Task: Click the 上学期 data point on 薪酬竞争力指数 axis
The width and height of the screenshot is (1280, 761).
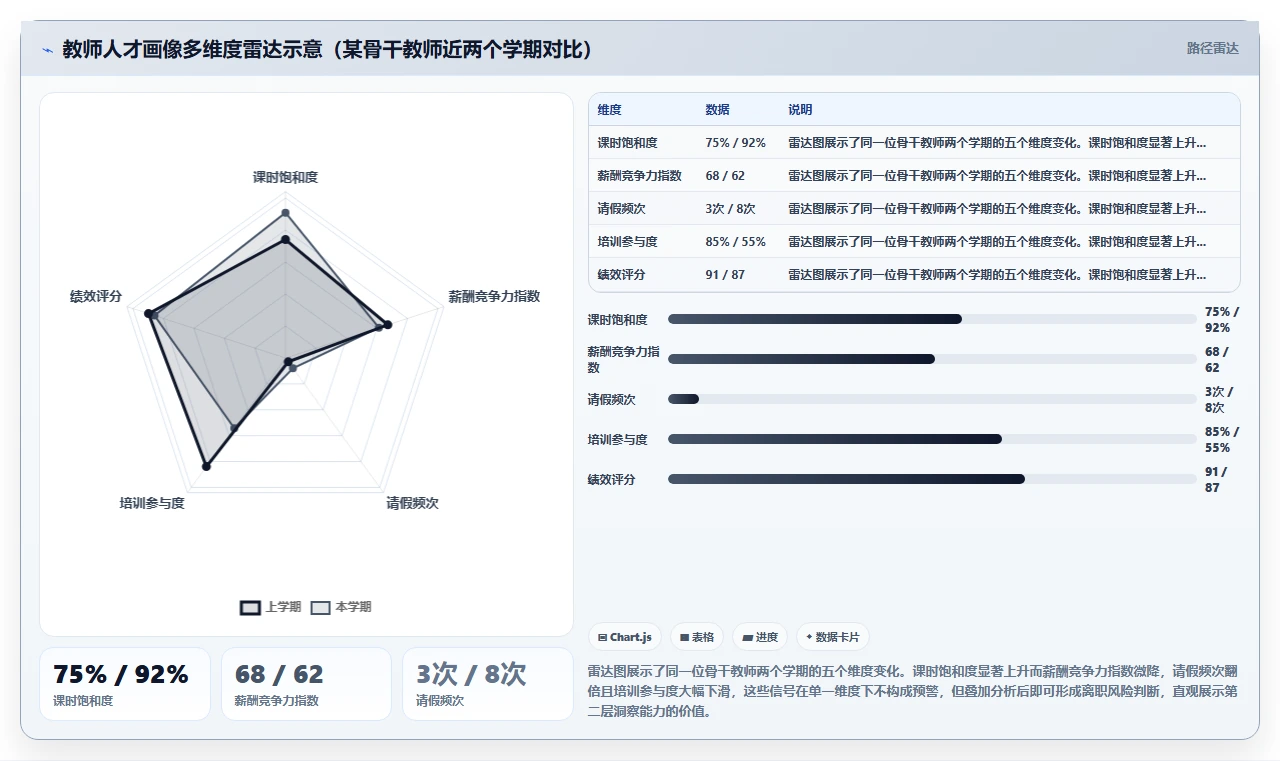Action: click(388, 324)
